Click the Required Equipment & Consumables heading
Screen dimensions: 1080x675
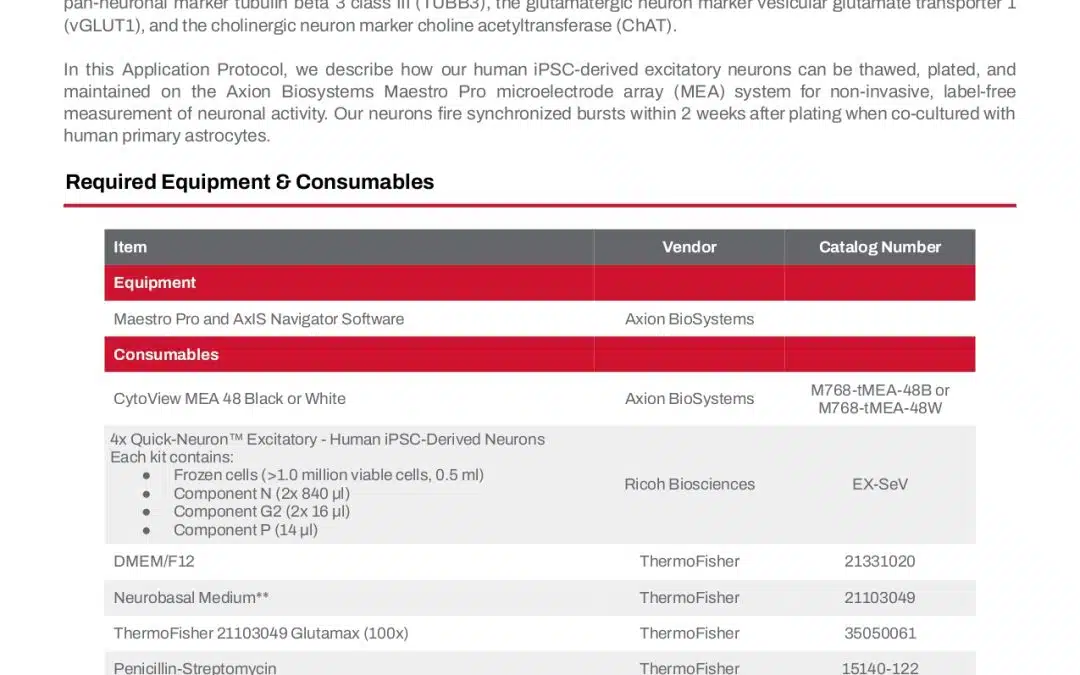(x=249, y=182)
